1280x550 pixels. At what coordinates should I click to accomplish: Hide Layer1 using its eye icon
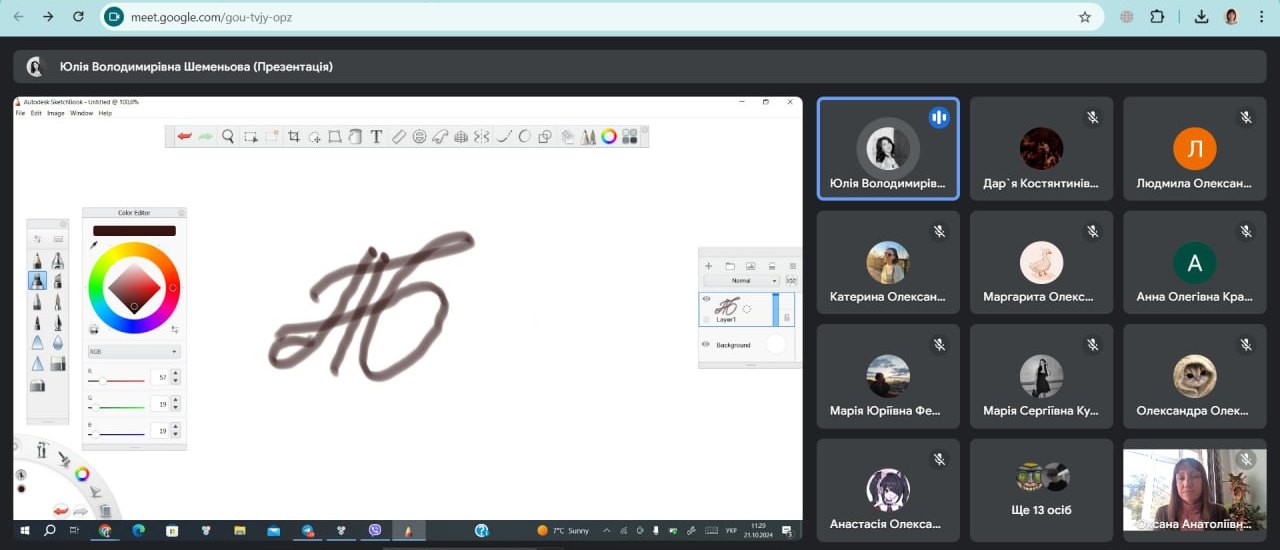[706, 299]
